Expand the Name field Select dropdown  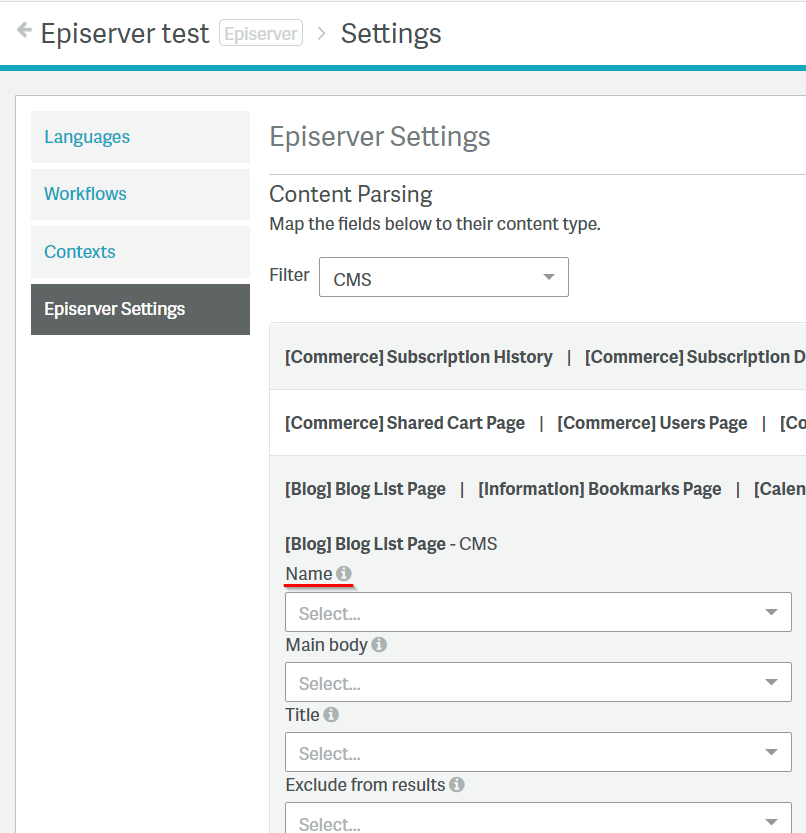tap(537, 613)
